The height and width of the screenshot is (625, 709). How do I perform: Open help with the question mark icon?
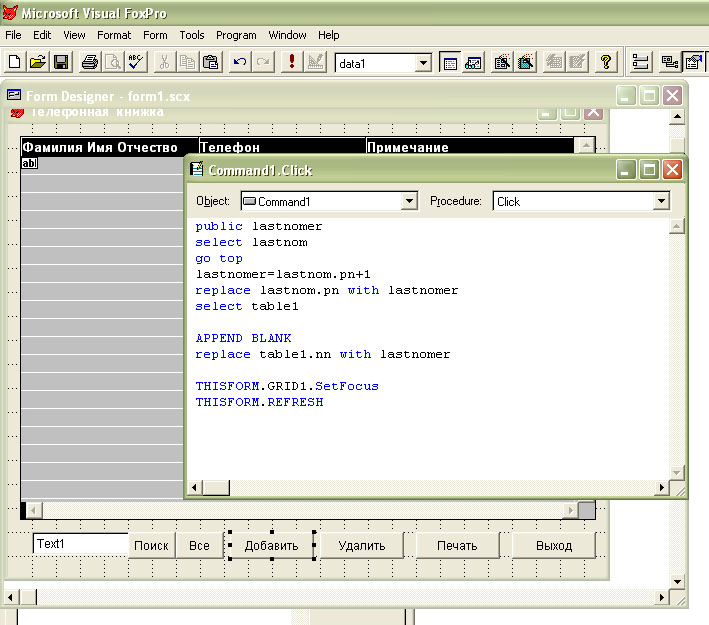tap(605, 62)
